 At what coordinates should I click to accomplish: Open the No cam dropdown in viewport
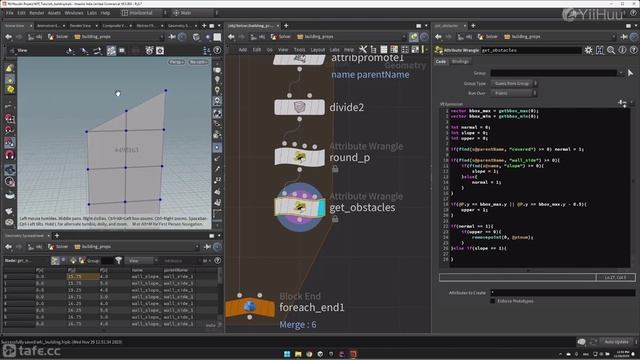(x=199, y=62)
